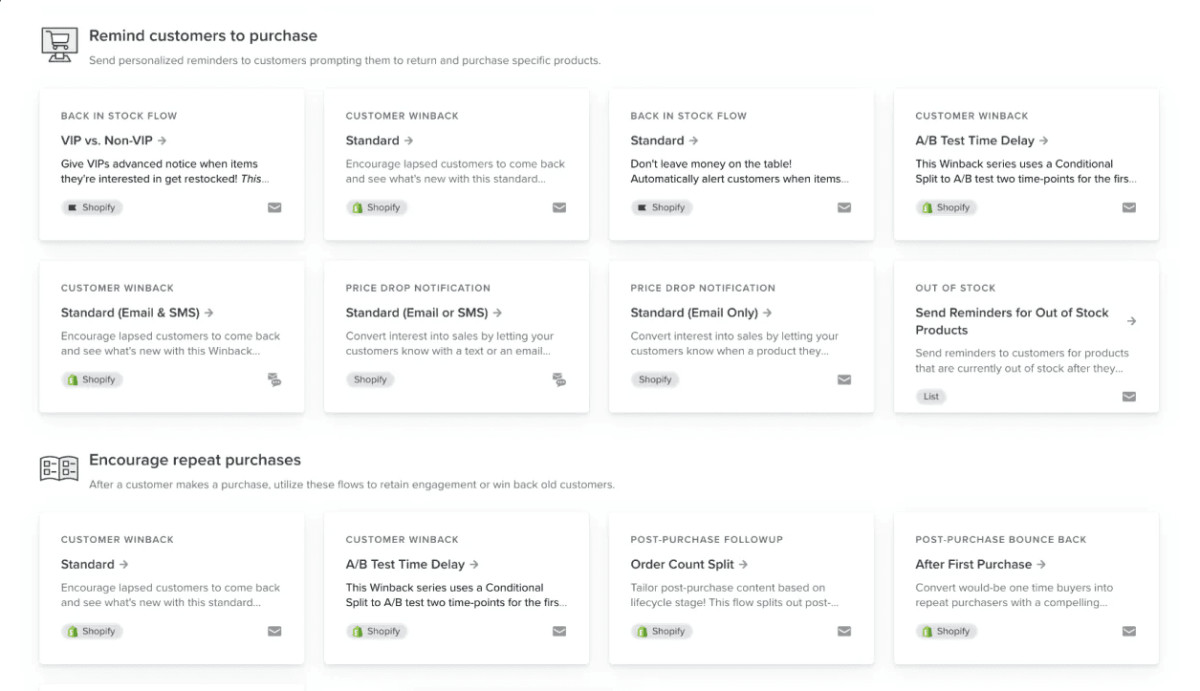Click the email icon on After First Purchase card
The height and width of the screenshot is (691, 1200).
click(x=1129, y=632)
